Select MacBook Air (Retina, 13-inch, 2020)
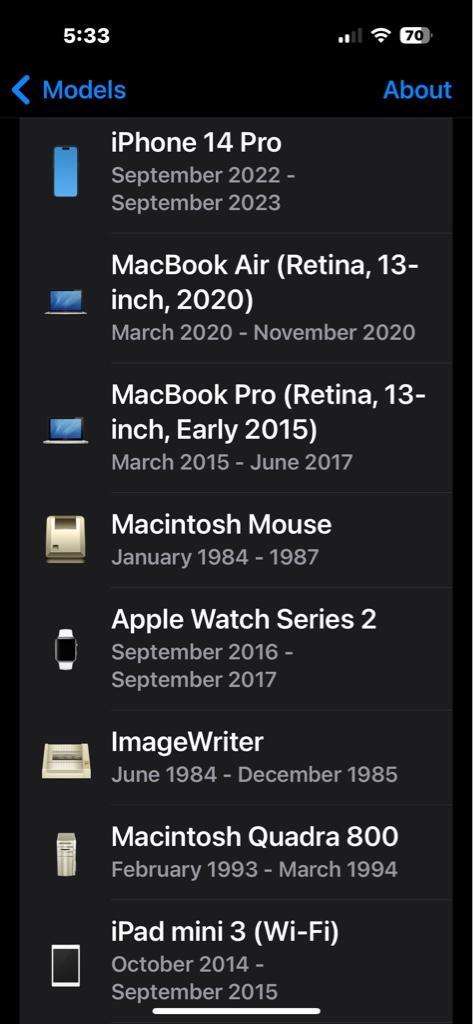 coord(236,298)
